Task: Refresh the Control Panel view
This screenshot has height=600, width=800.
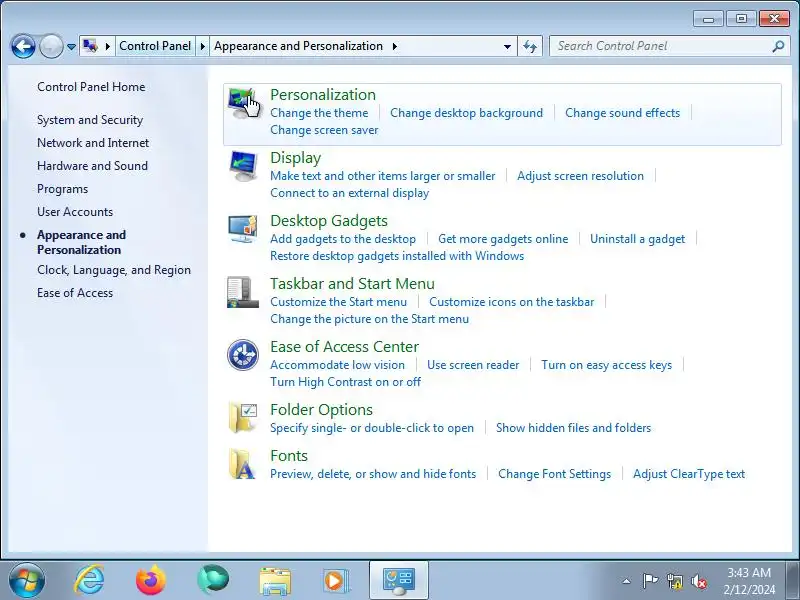Action: (530, 46)
